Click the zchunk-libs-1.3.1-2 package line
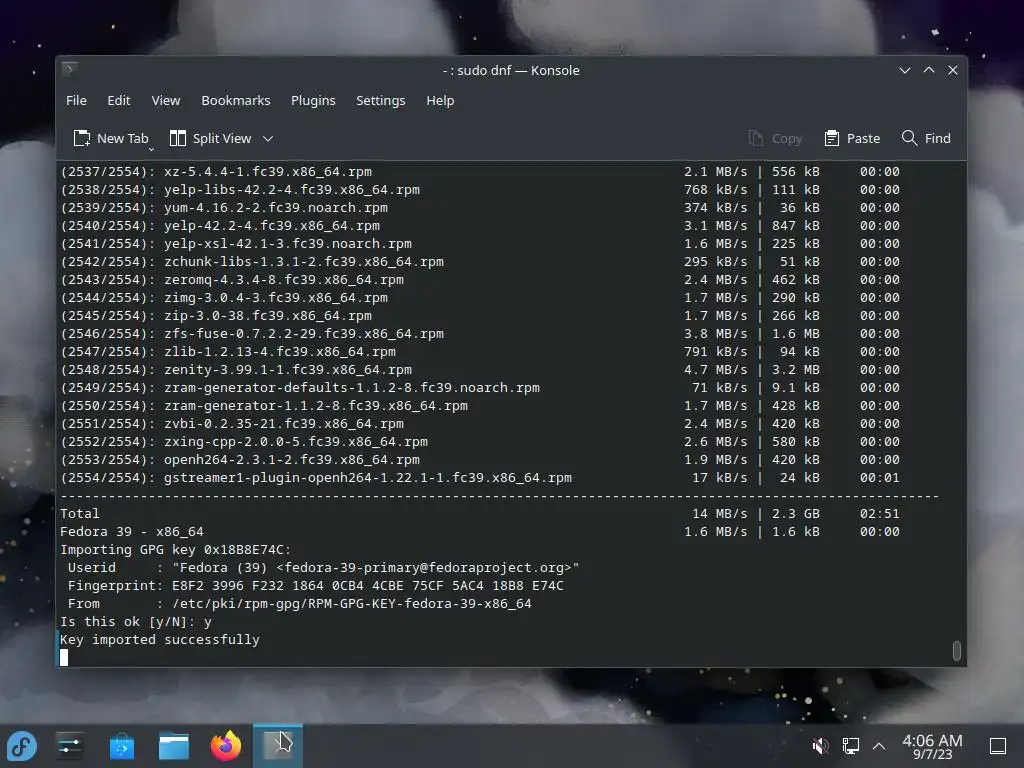Image resolution: width=1024 pixels, height=768 pixels. (x=480, y=261)
